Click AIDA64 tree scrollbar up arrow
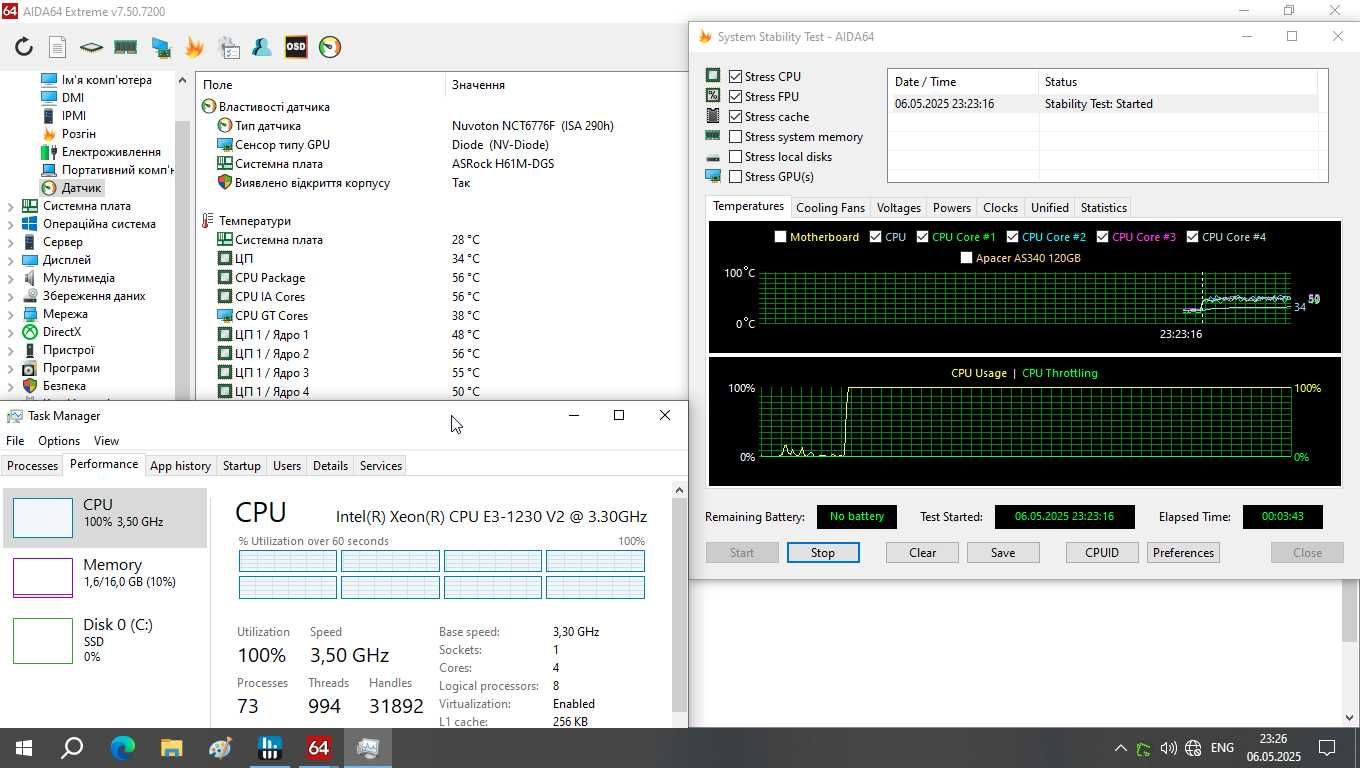The height and width of the screenshot is (768, 1360). (182, 81)
